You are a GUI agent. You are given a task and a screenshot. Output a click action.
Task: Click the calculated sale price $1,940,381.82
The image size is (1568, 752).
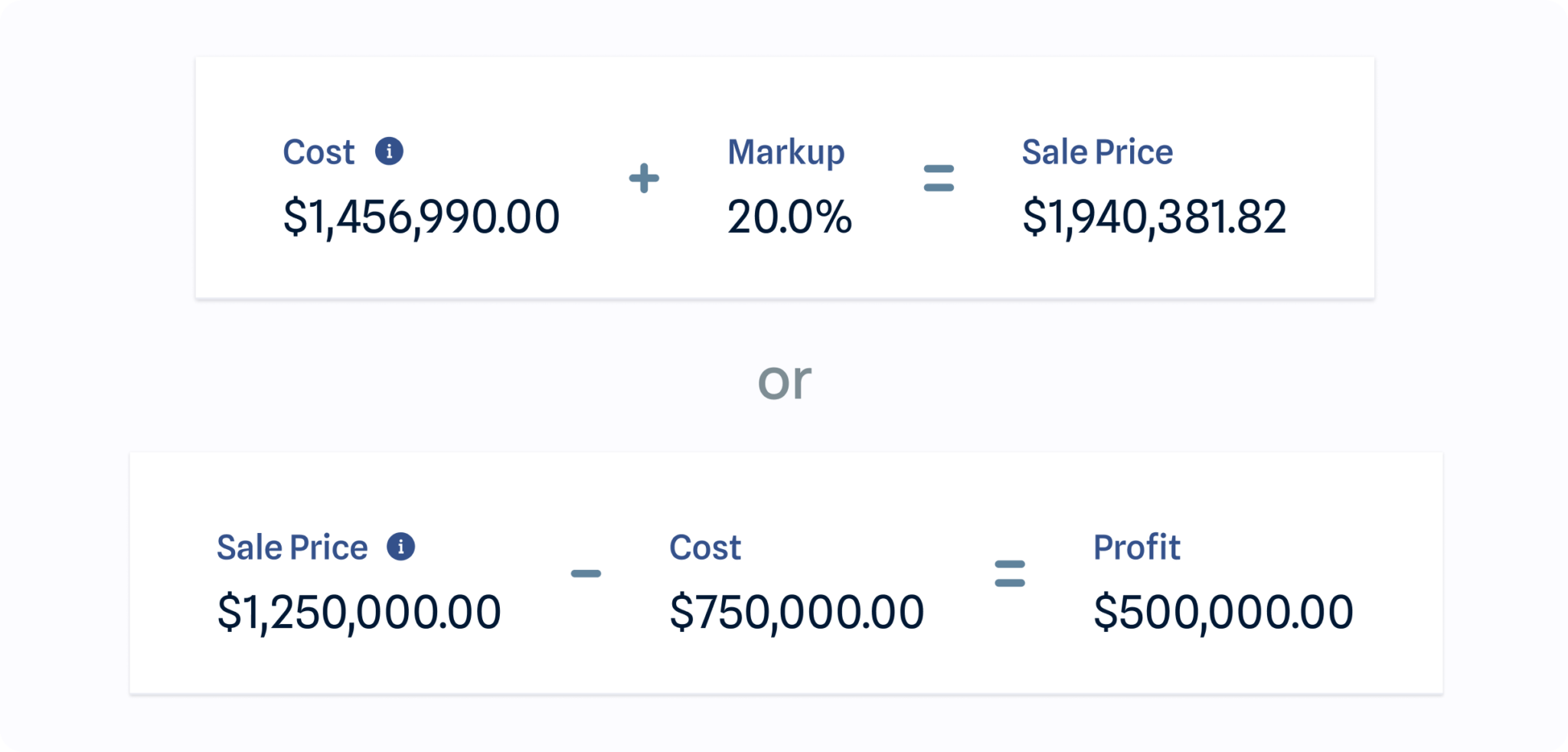click(x=1154, y=217)
